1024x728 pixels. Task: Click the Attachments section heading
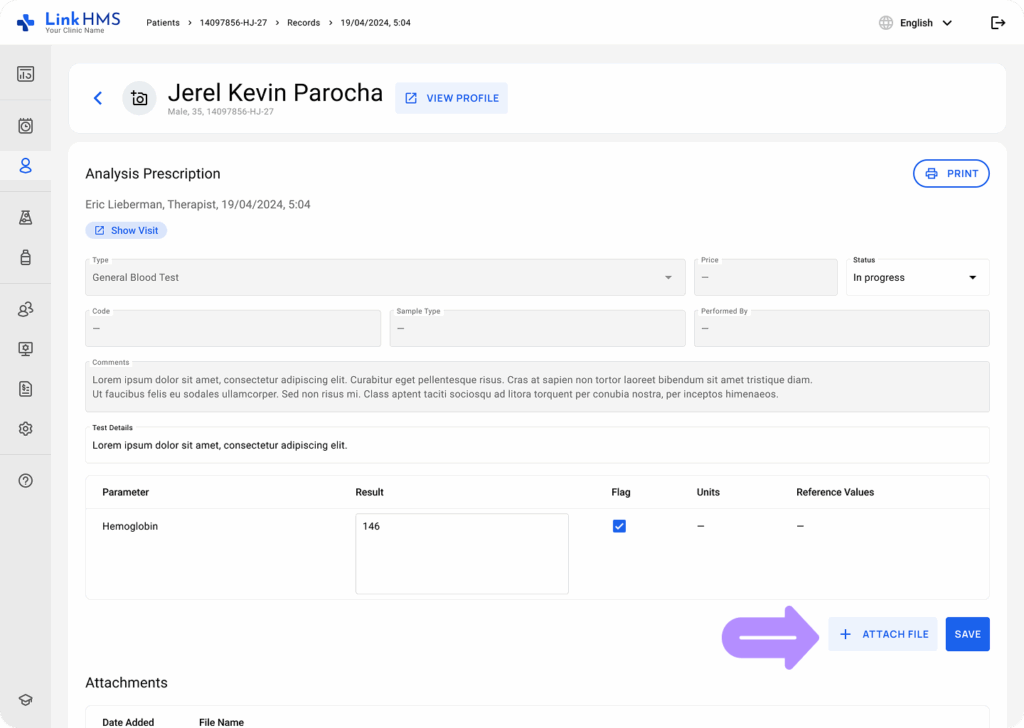(126, 682)
